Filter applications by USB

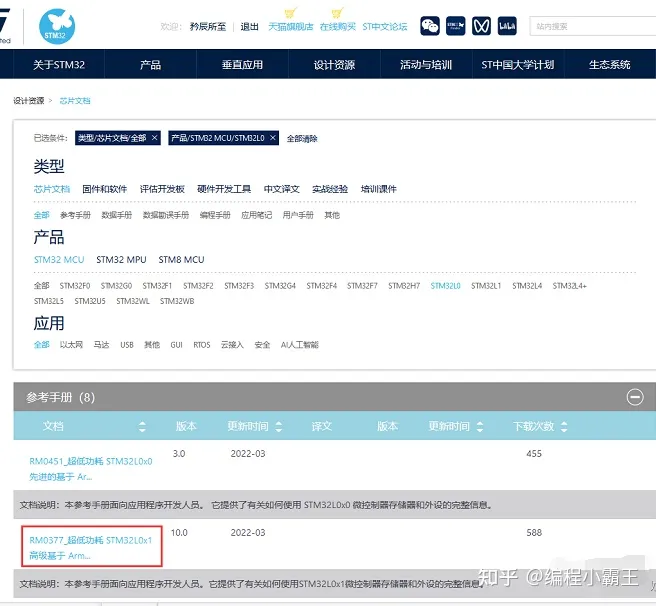127,345
